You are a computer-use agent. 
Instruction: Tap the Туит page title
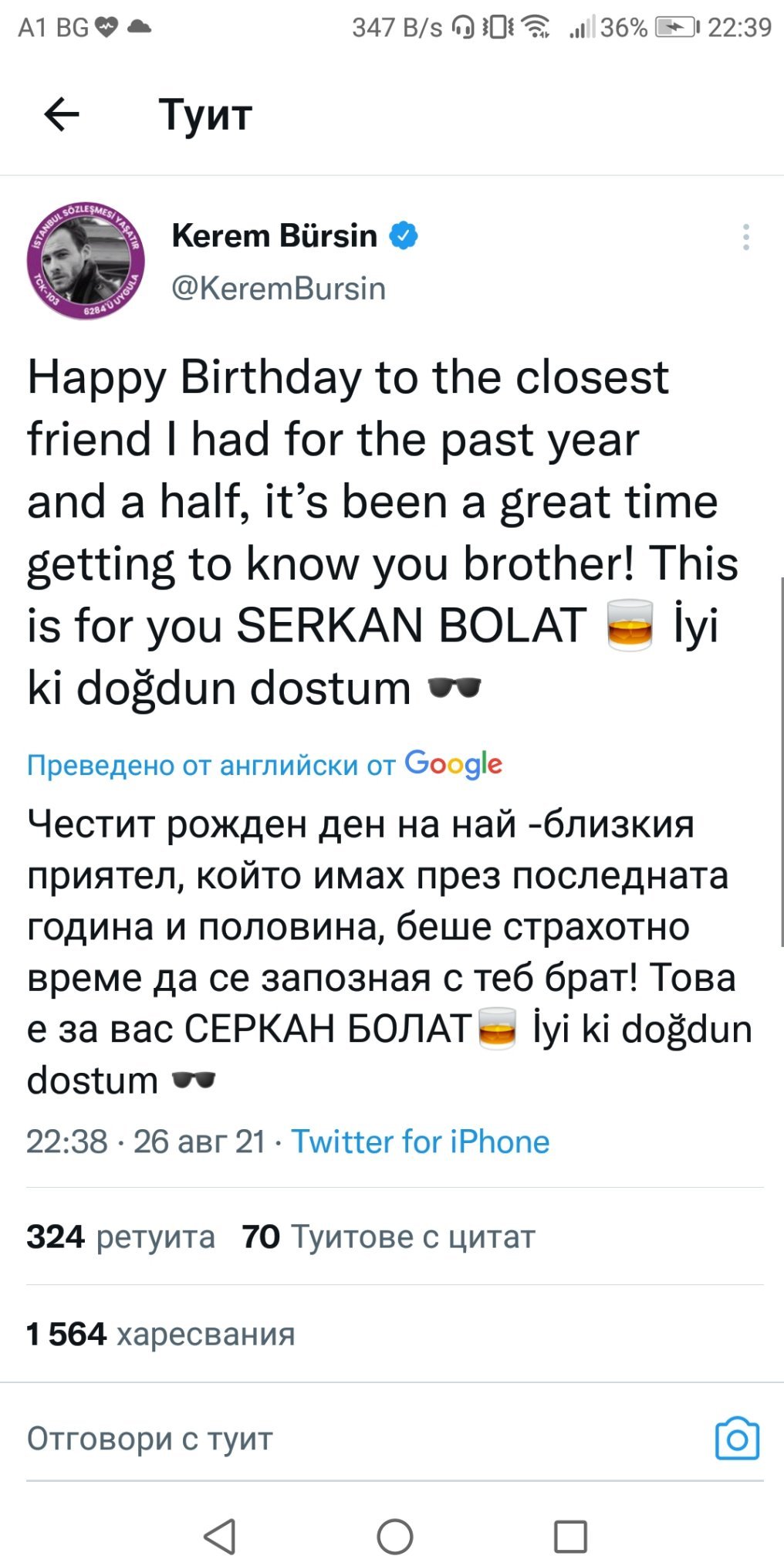pyautogui.click(x=206, y=115)
